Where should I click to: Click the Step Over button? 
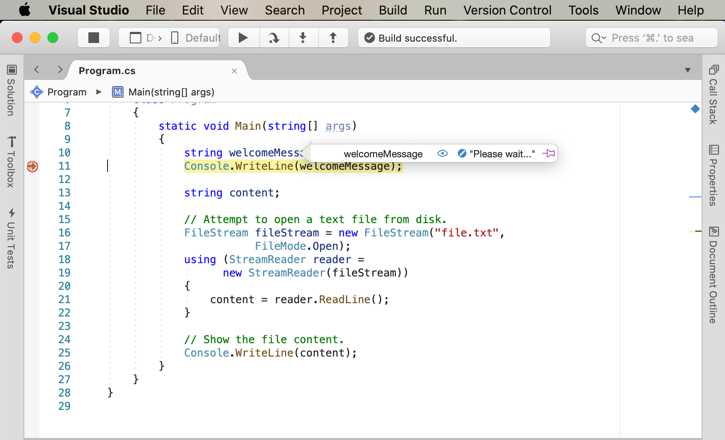(x=273, y=37)
